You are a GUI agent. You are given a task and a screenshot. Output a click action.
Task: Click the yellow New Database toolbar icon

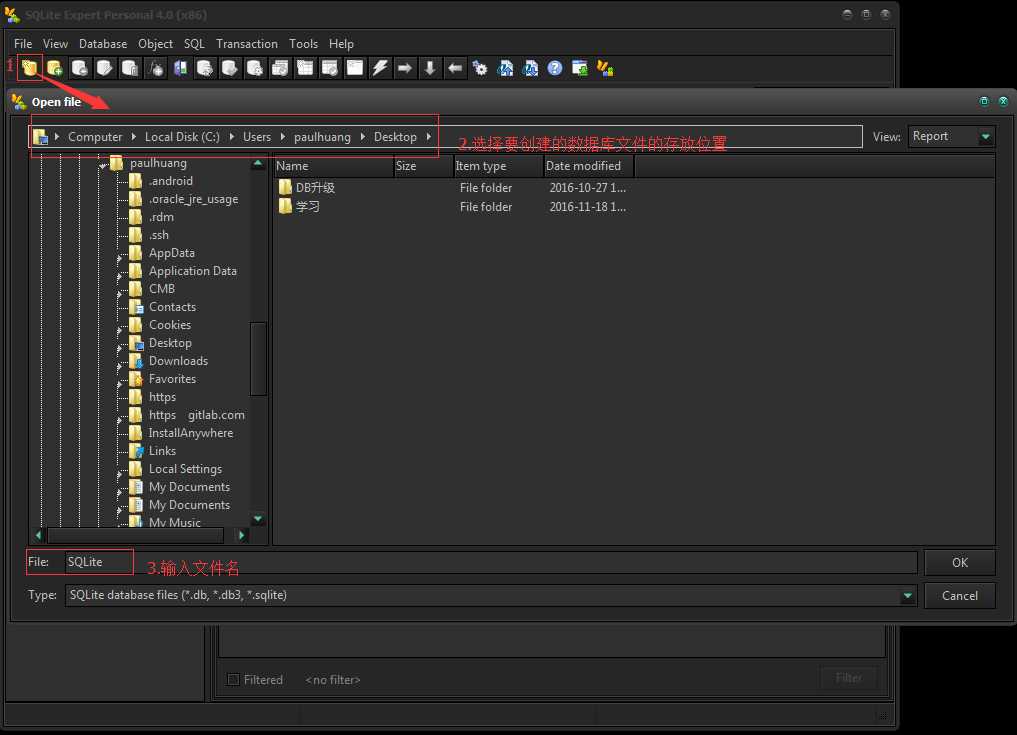pyautogui.click(x=29, y=67)
